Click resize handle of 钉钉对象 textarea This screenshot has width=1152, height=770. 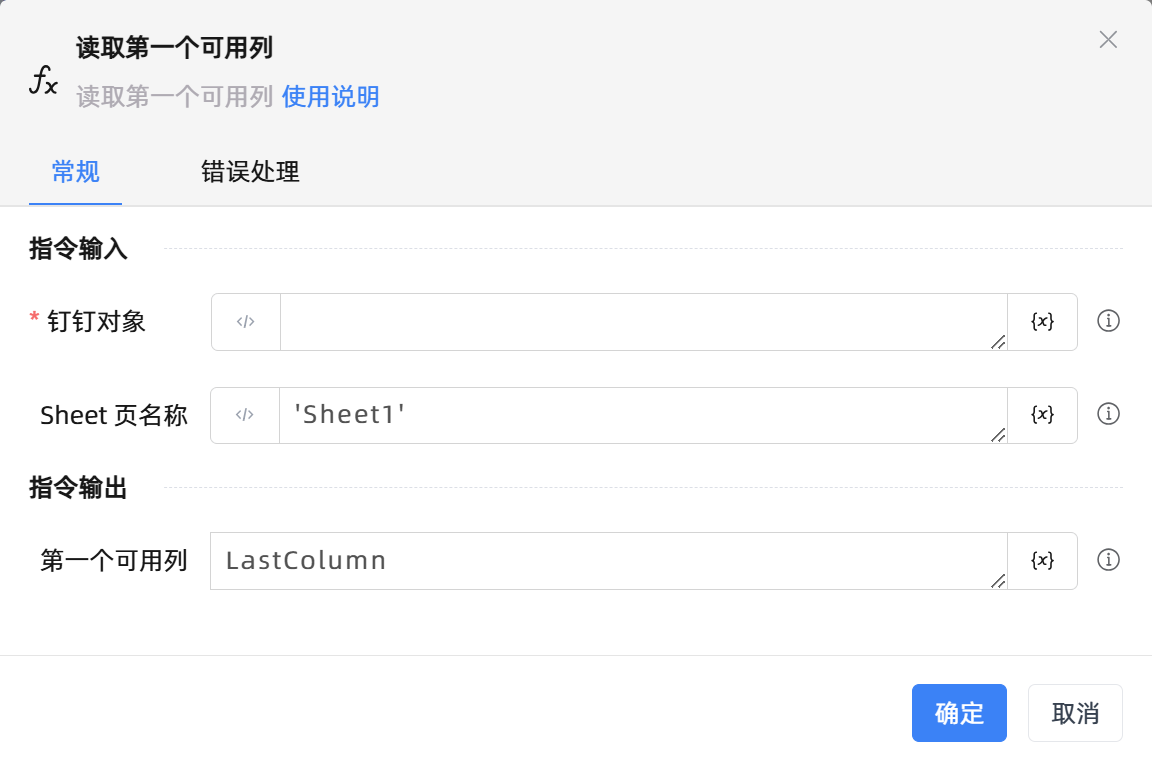pyautogui.click(x=998, y=342)
